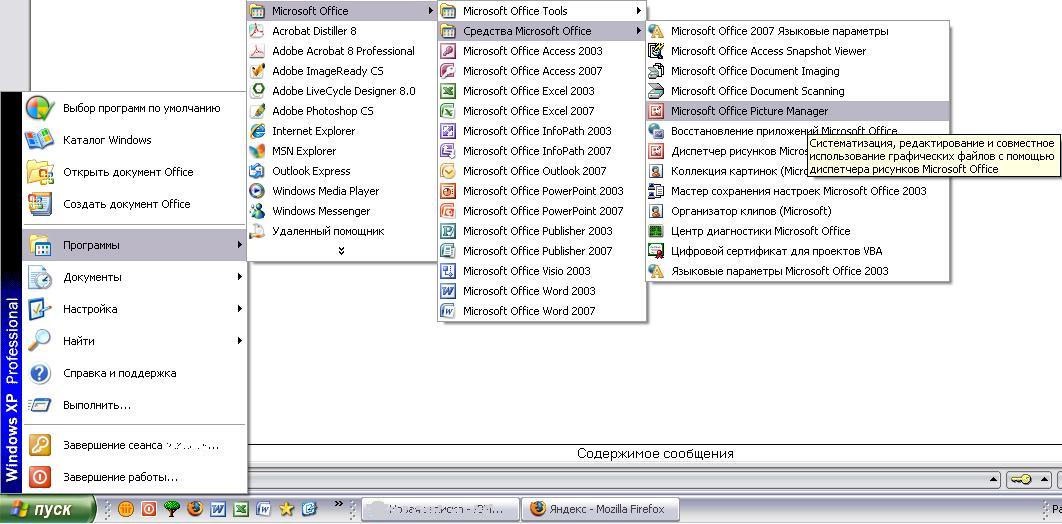Open Мастер сохранения настроек Microsoft Office 2003
Viewport: 1062px width, 524px height.
(x=798, y=191)
